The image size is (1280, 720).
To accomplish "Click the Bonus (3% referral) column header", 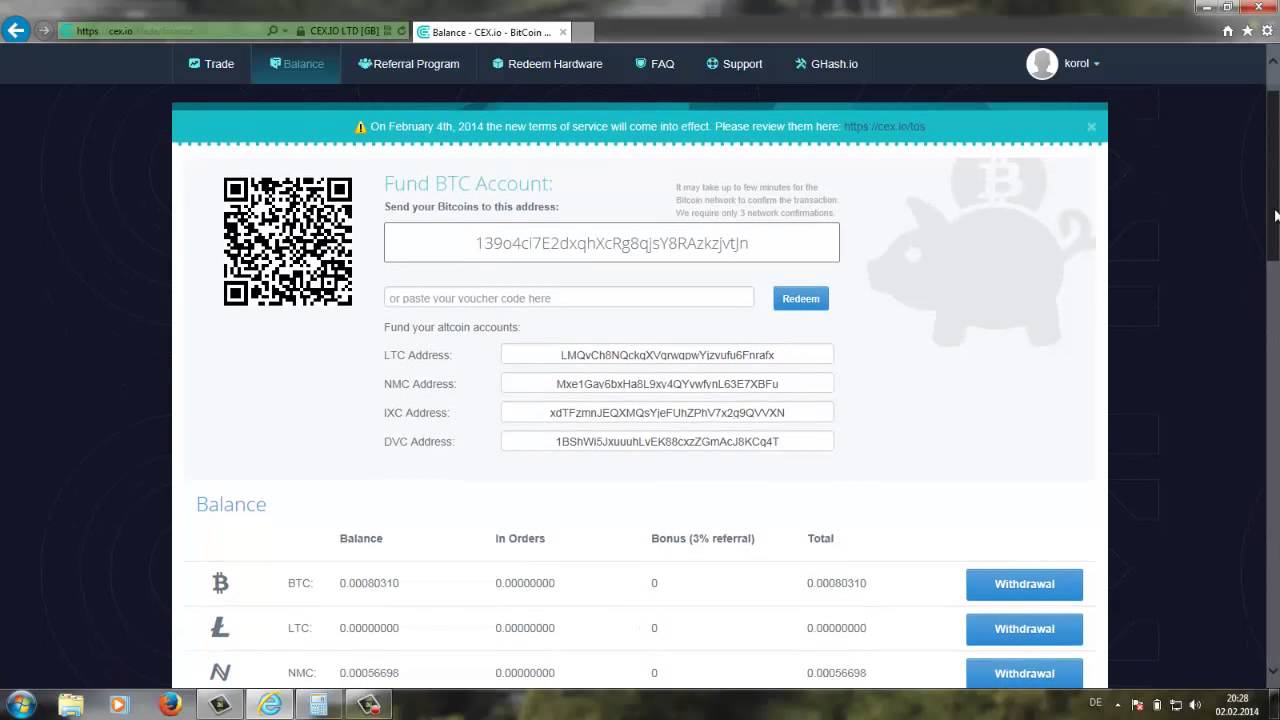I will 703,538.
